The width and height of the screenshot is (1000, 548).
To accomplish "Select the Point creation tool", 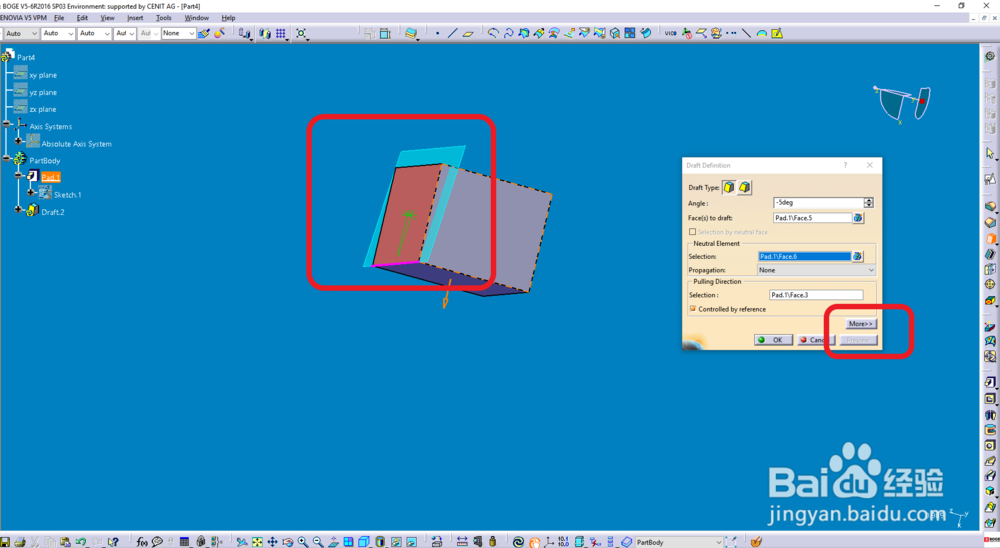I will (x=438, y=33).
